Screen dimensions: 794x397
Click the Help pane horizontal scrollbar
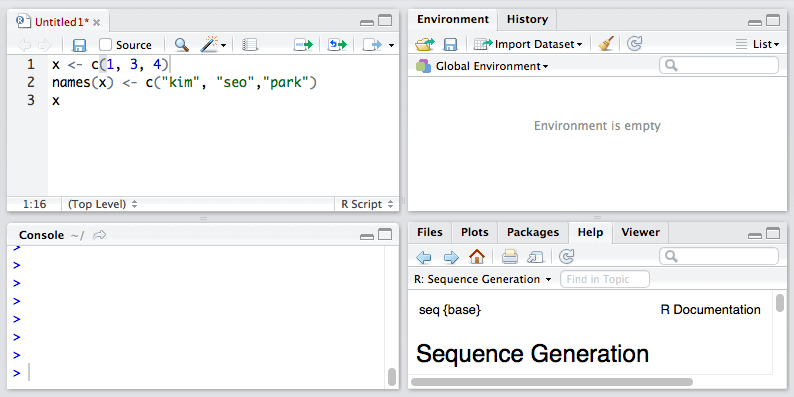[552, 382]
